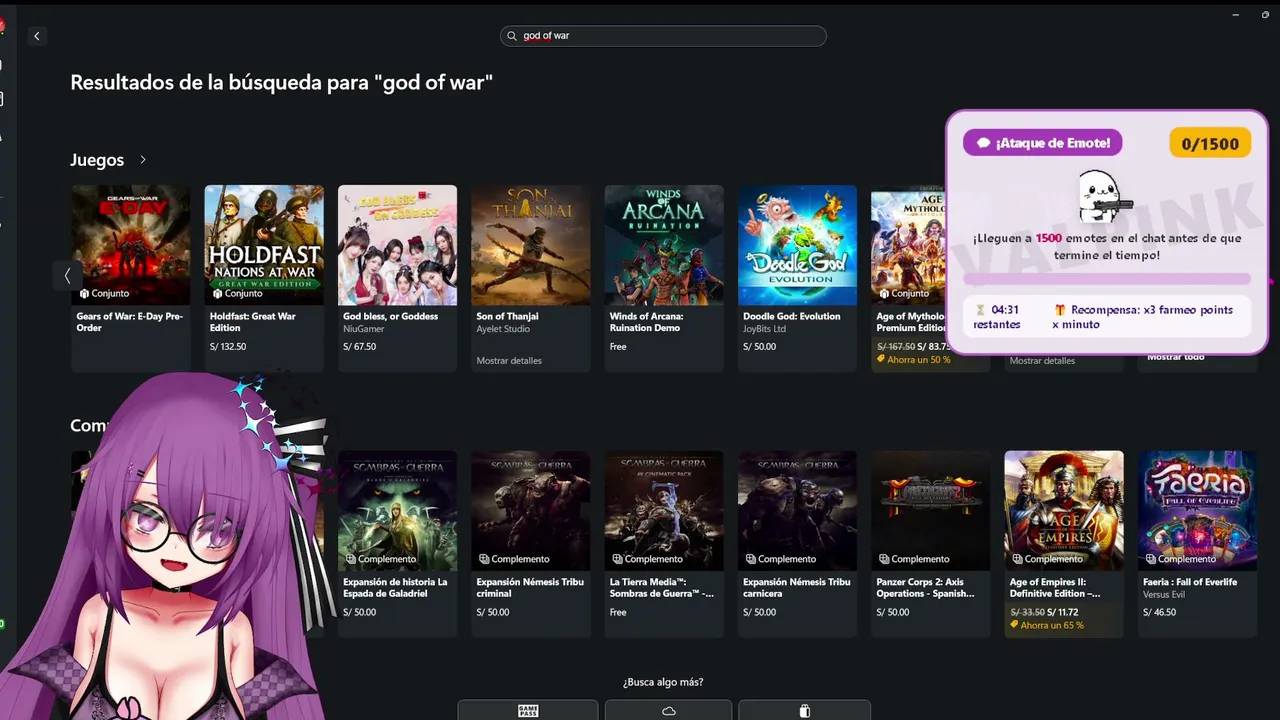Click the Conjunto badge on Age of Mythology

coord(904,293)
